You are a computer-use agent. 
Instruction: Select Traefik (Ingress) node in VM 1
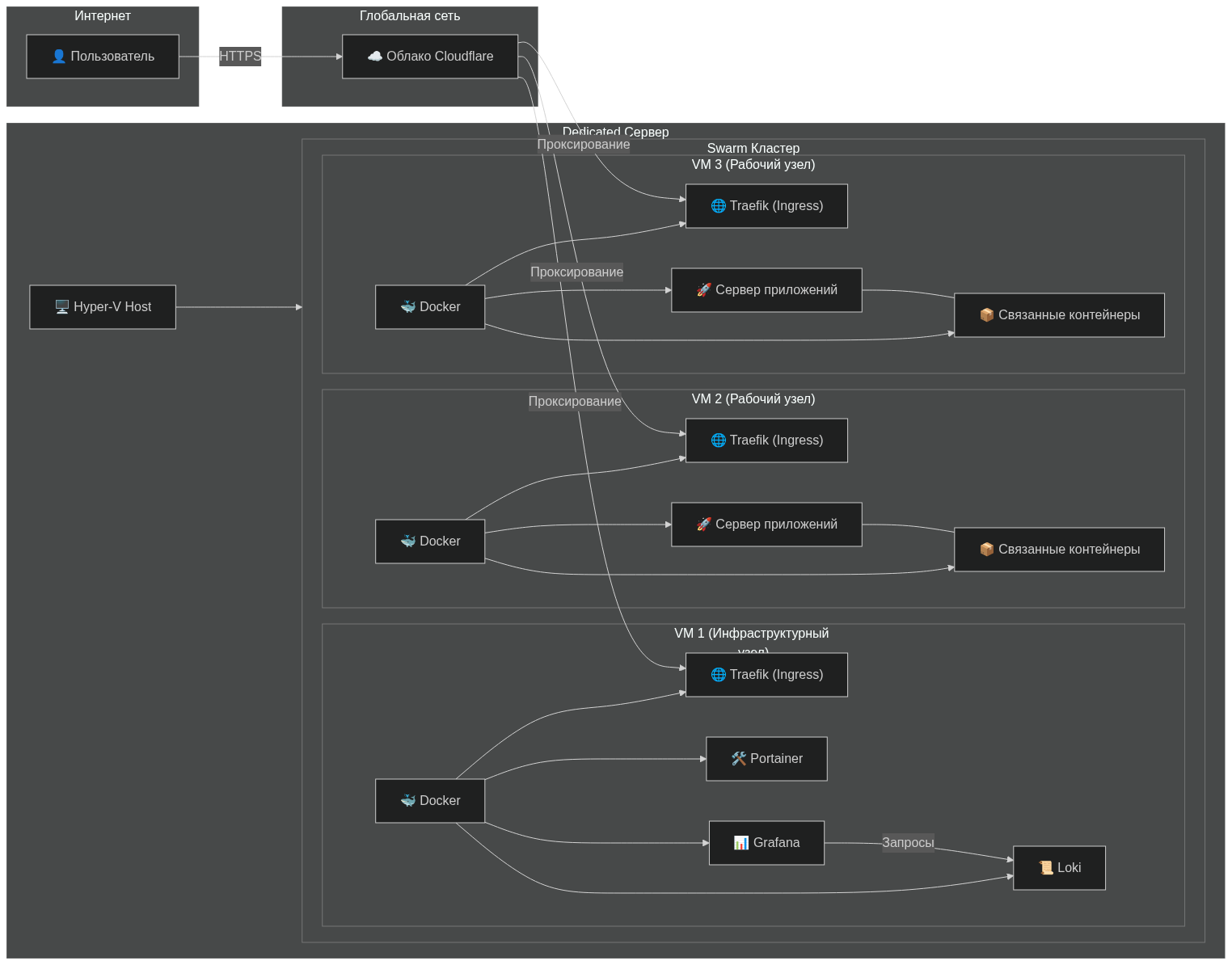(x=766, y=675)
